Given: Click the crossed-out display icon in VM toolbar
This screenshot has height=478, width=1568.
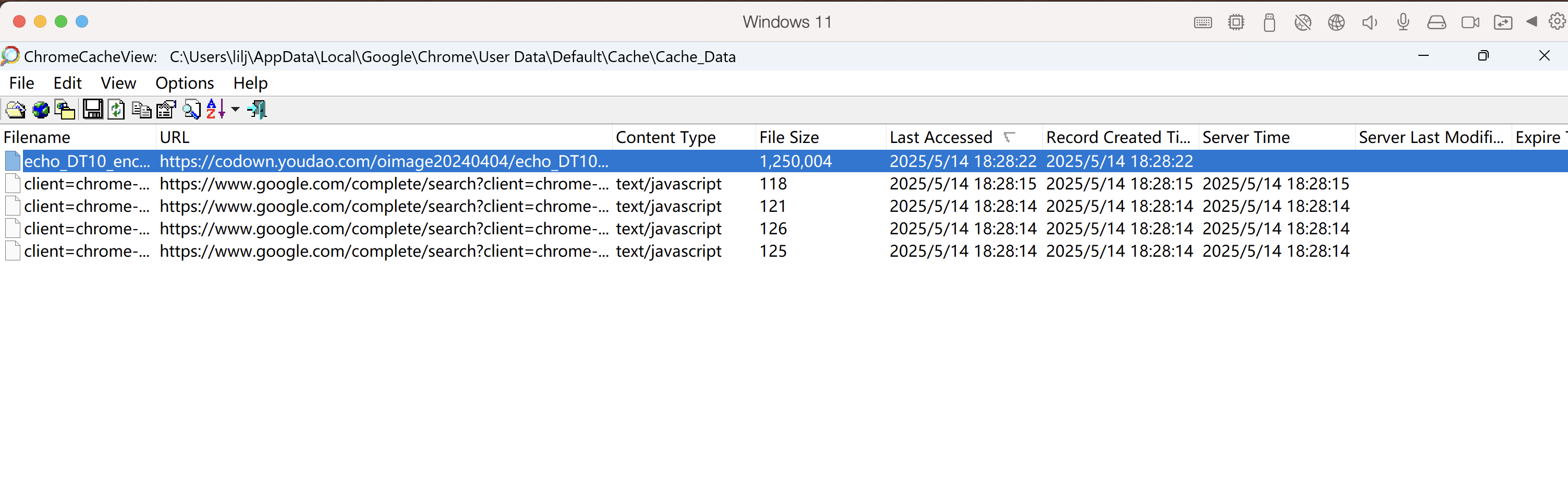Looking at the screenshot, I should (1303, 22).
